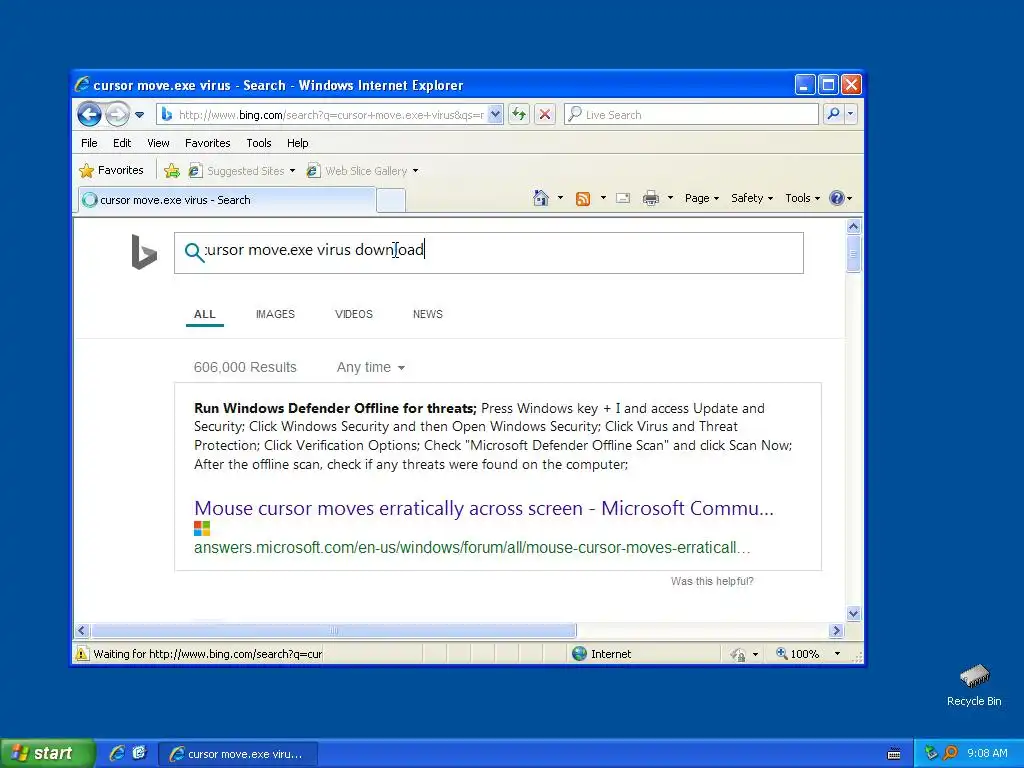This screenshot has height=768, width=1024.
Task: Open the command bar Tools menu
Action: [802, 198]
